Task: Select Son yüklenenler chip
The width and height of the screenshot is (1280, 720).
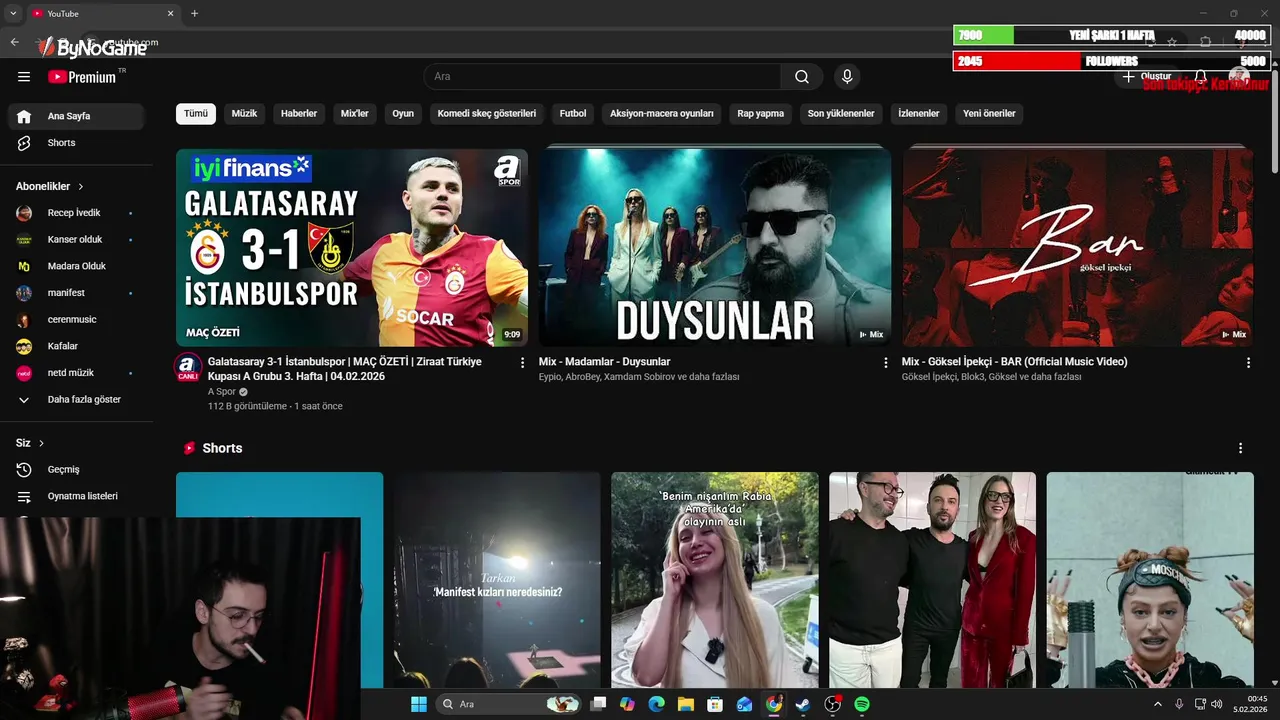Action: [841, 113]
